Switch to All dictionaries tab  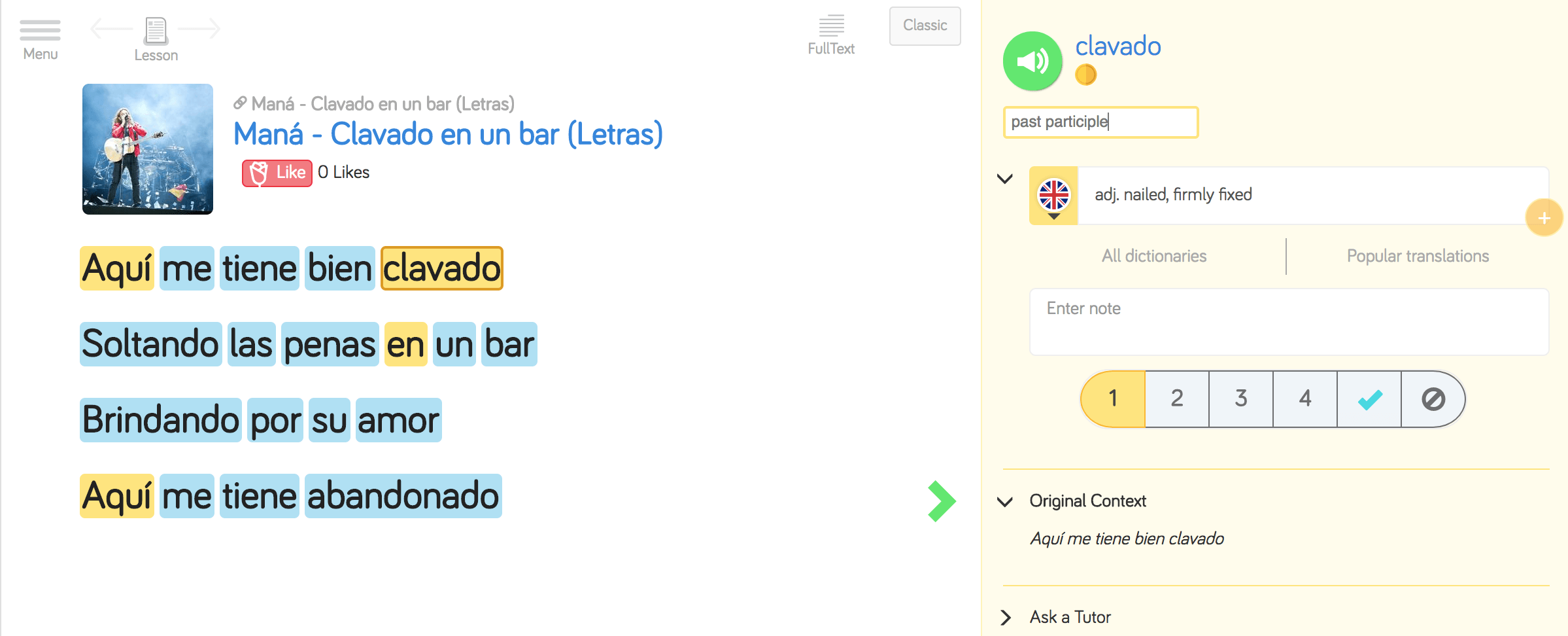tap(1154, 256)
